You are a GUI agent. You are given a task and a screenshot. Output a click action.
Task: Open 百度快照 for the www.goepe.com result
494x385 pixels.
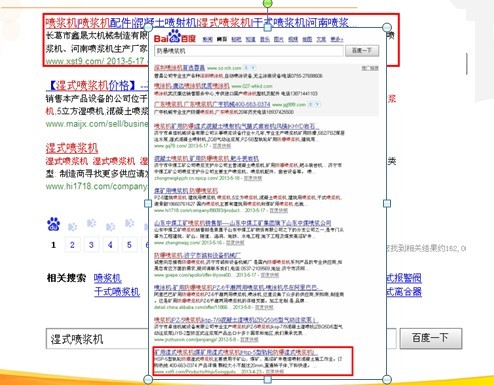click(x=270, y=275)
